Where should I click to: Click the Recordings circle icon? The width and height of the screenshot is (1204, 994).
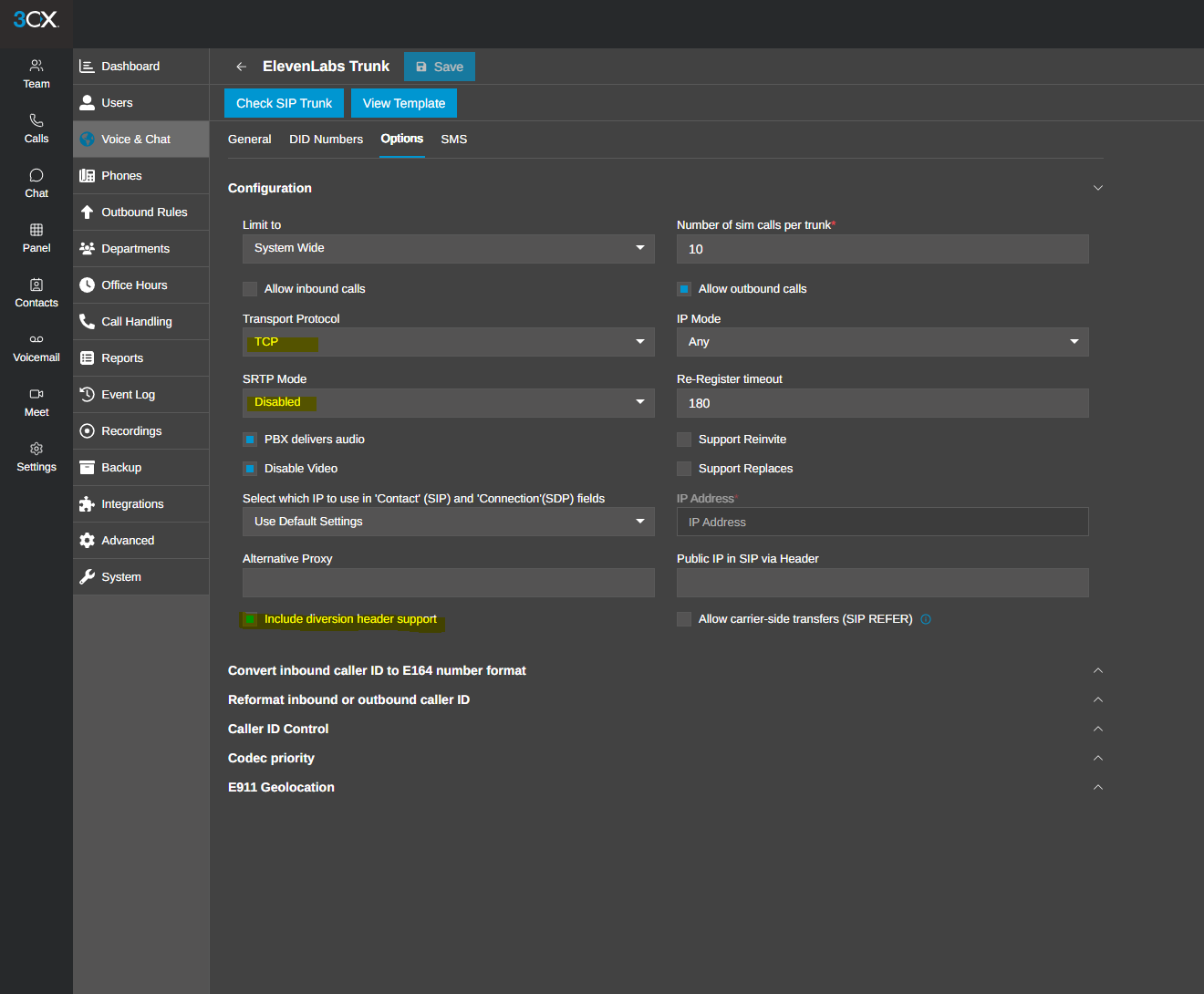[88, 431]
